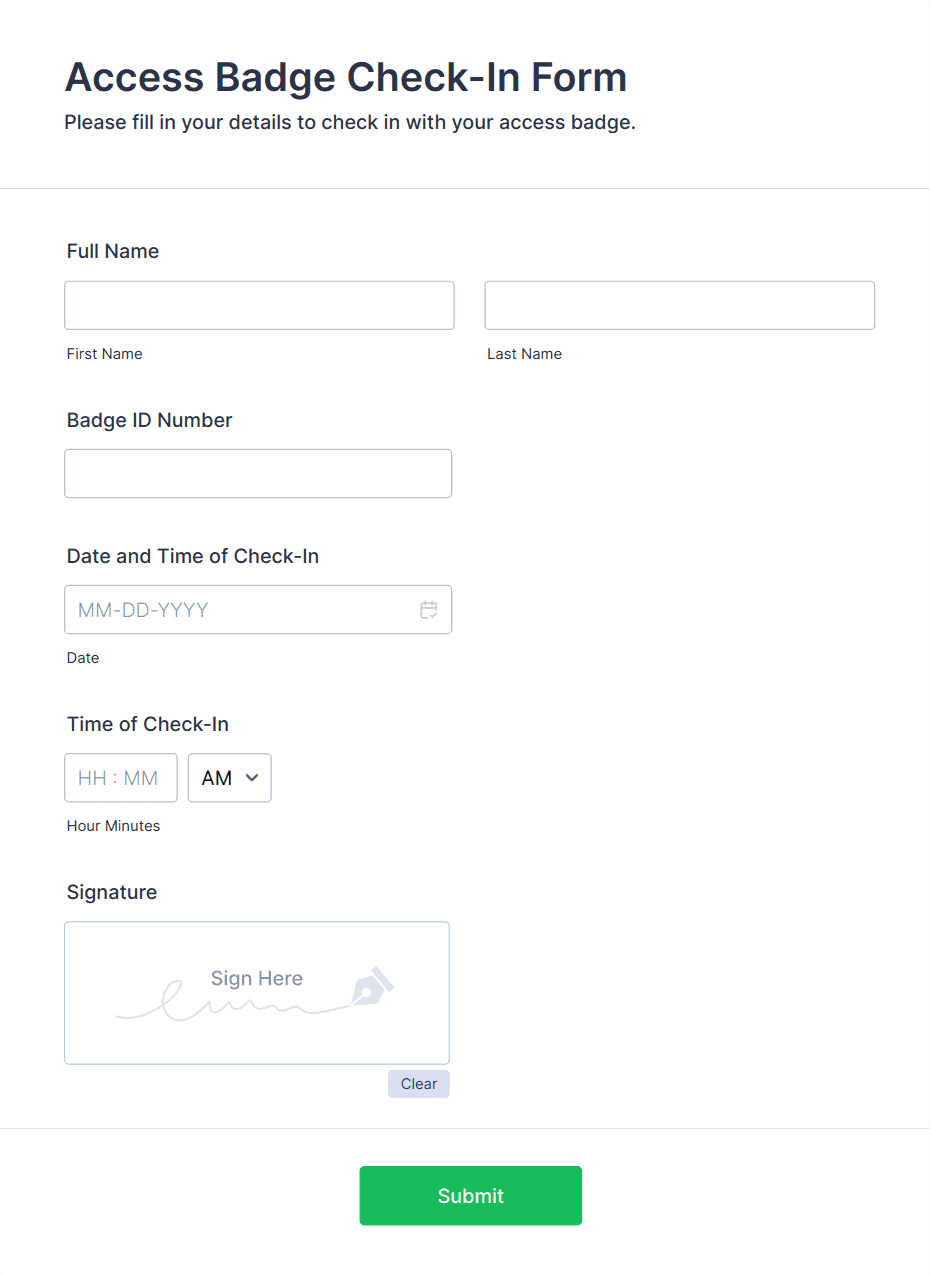The image size is (930, 1275).
Task: Click the Access Badge Check-In Form heading
Action: (345, 77)
